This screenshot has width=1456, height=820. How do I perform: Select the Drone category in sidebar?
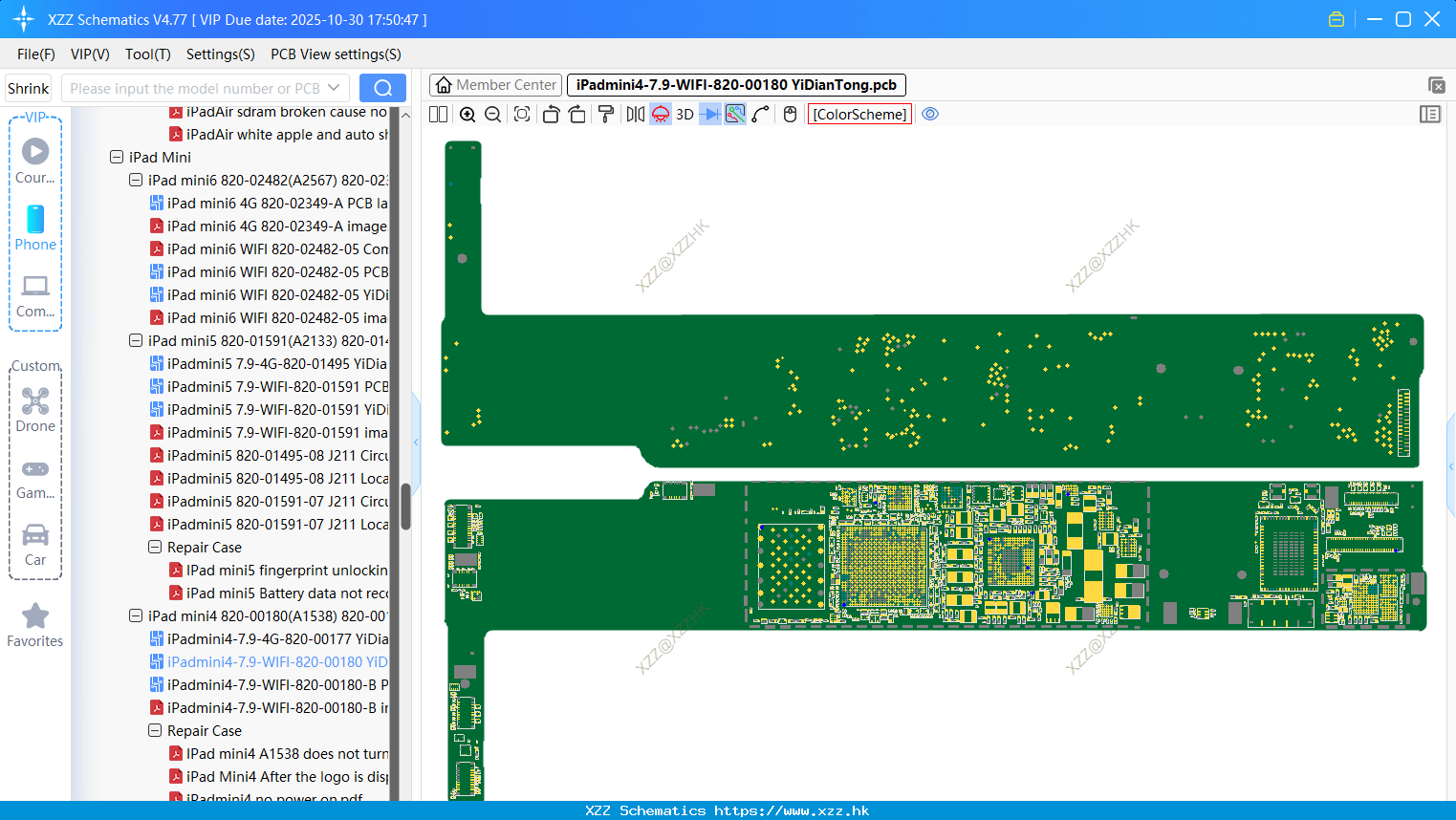[35, 410]
